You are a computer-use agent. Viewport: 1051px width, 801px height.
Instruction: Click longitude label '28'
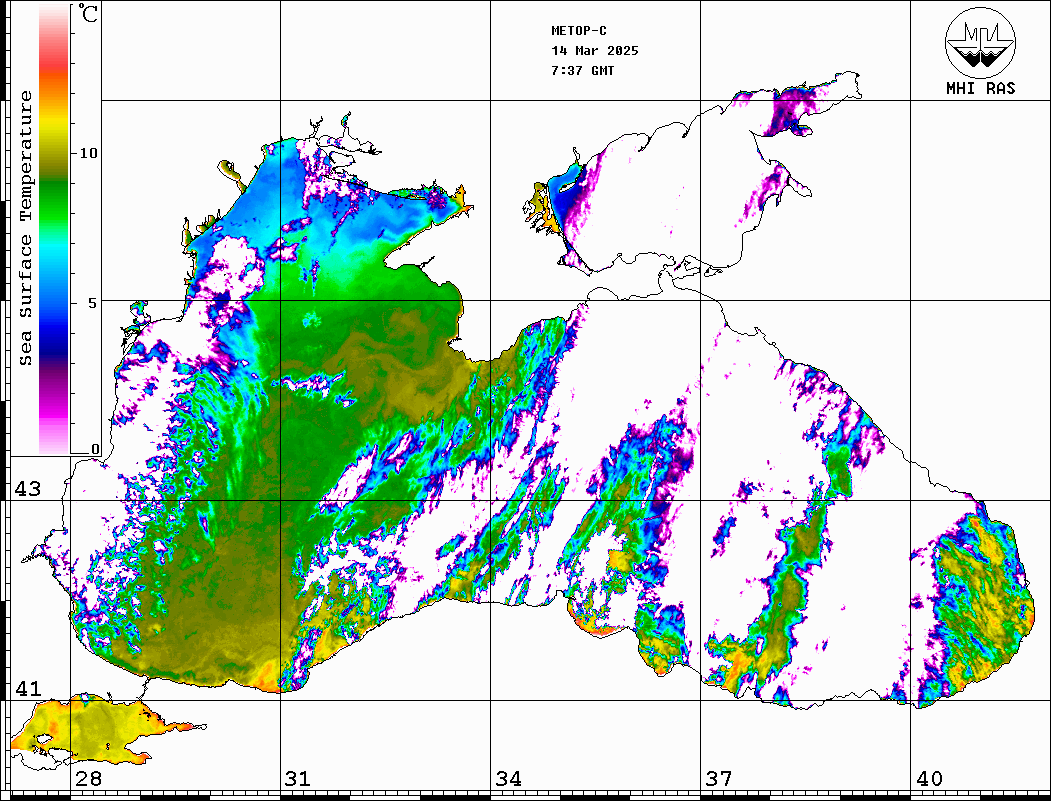click(x=88, y=779)
